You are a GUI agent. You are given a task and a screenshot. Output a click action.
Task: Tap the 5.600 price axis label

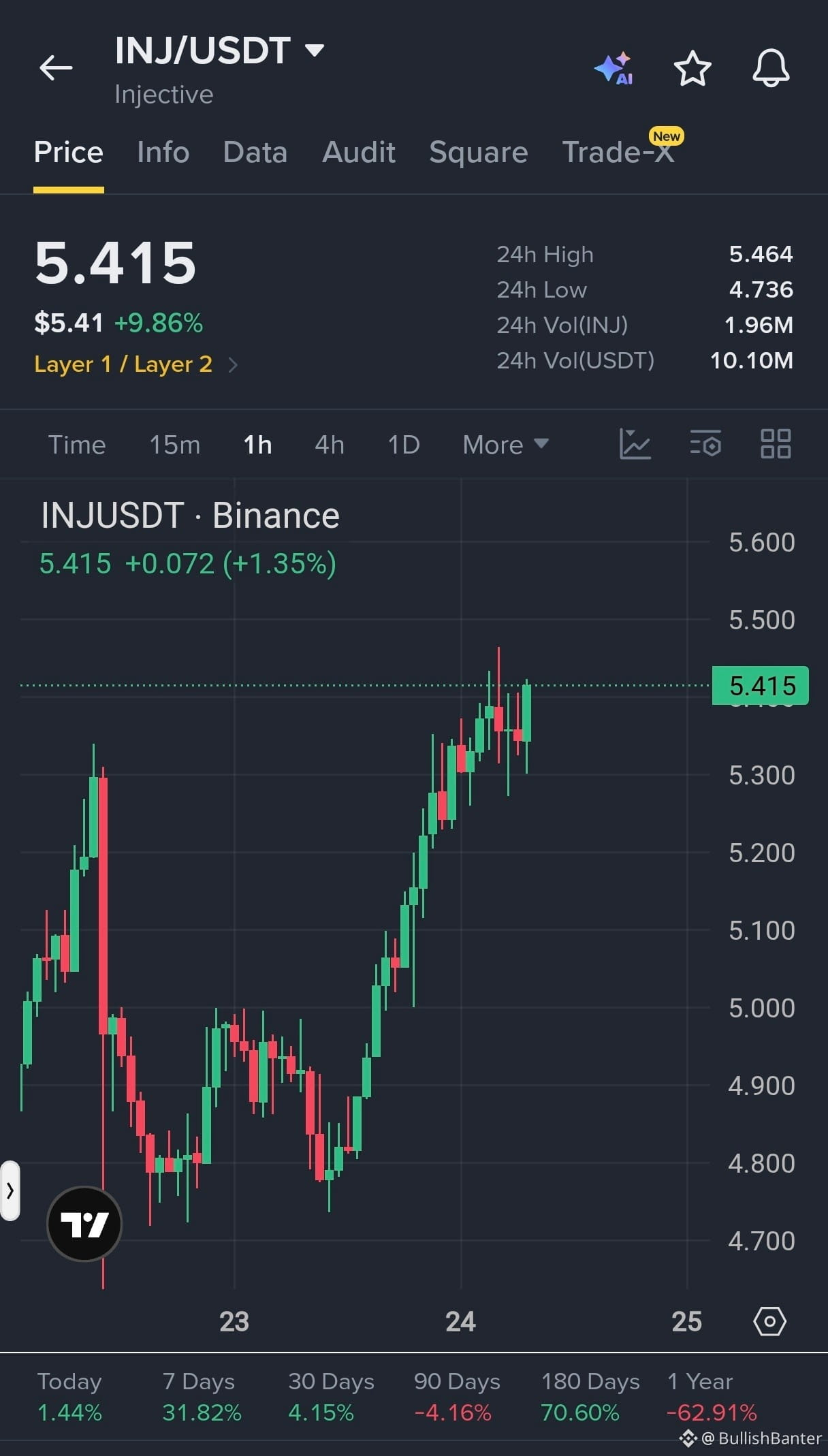[x=762, y=543]
